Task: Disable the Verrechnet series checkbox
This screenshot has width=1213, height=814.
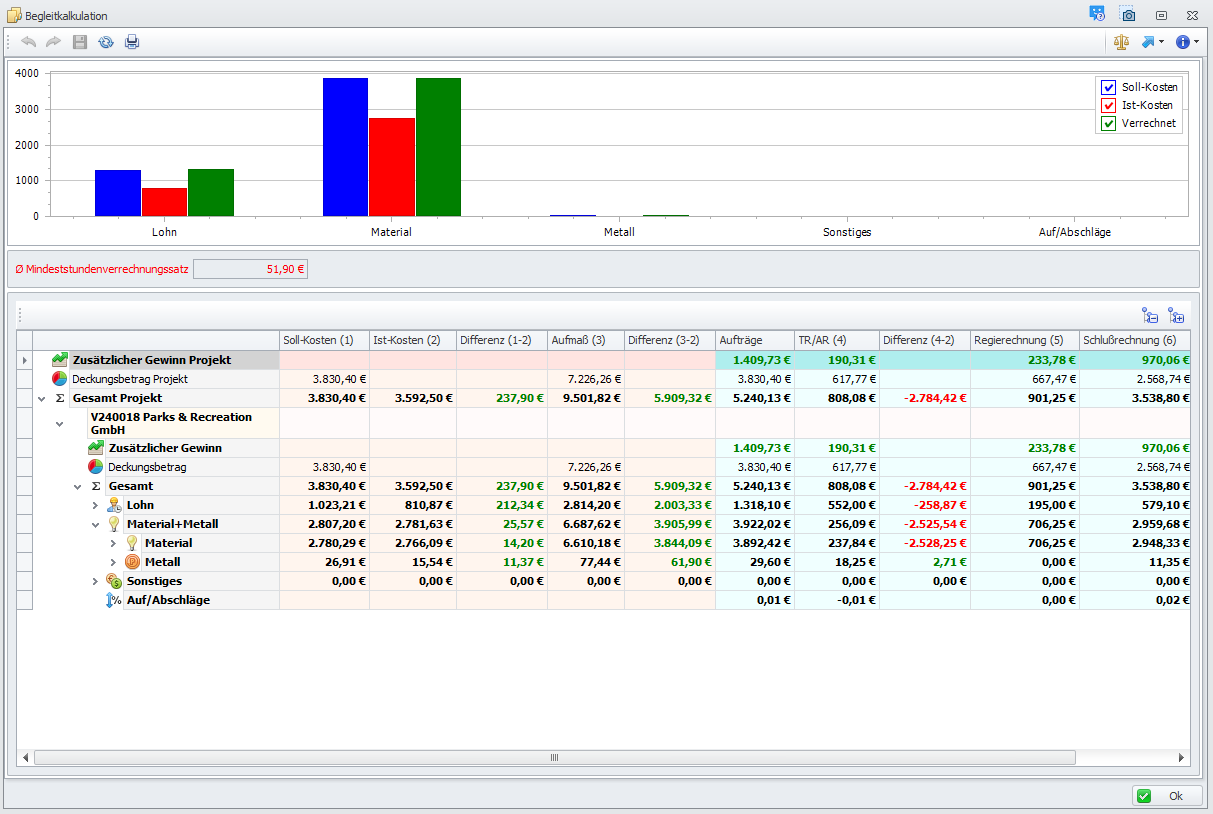Action: [1108, 124]
